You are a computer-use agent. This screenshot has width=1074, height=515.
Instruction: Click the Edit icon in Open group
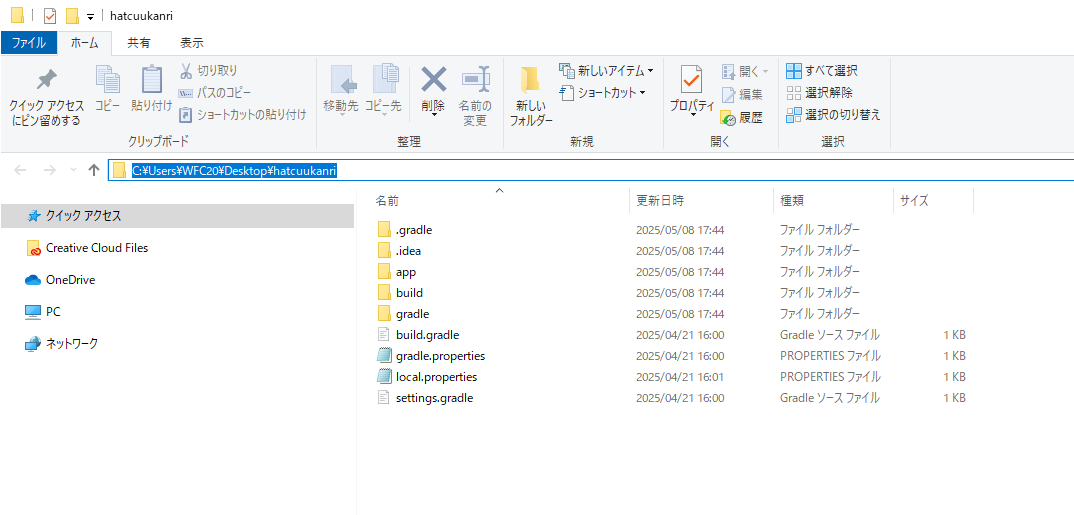pyautogui.click(x=728, y=95)
